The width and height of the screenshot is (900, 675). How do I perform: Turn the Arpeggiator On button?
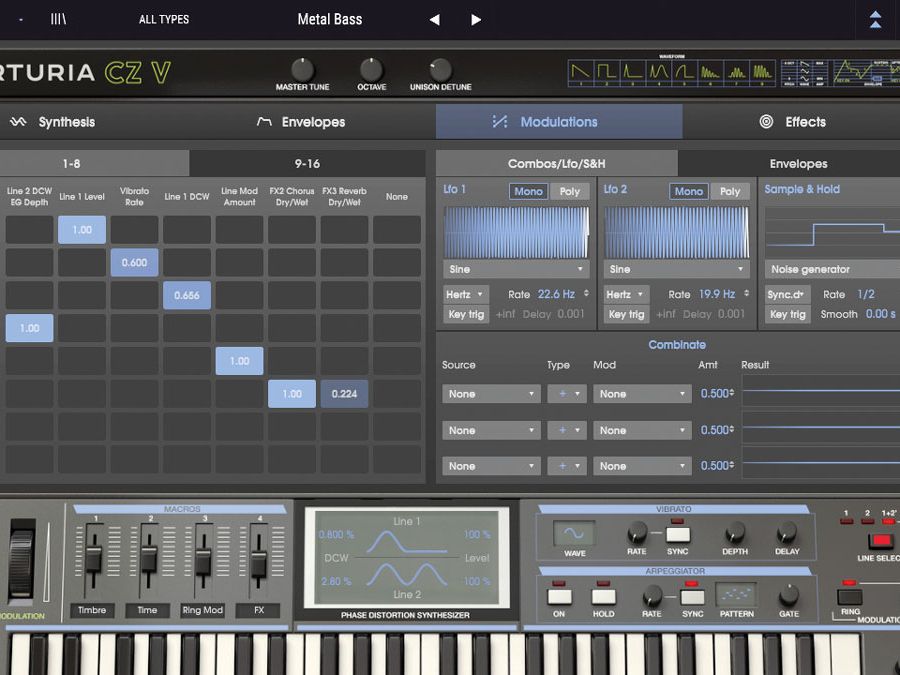[x=559, y=596]
